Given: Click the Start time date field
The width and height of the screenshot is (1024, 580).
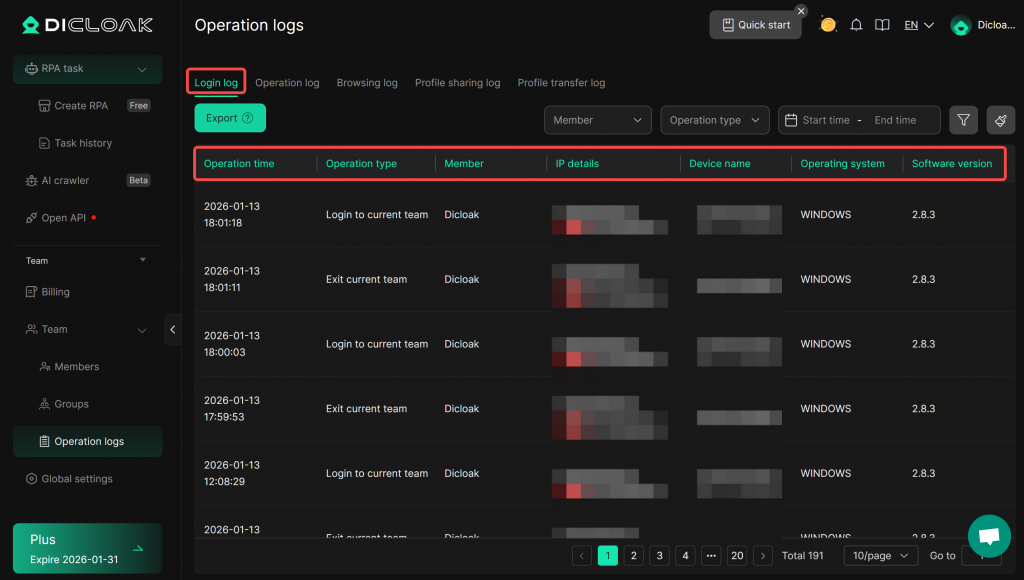Looking at the screenshot, I should [825, 120].
